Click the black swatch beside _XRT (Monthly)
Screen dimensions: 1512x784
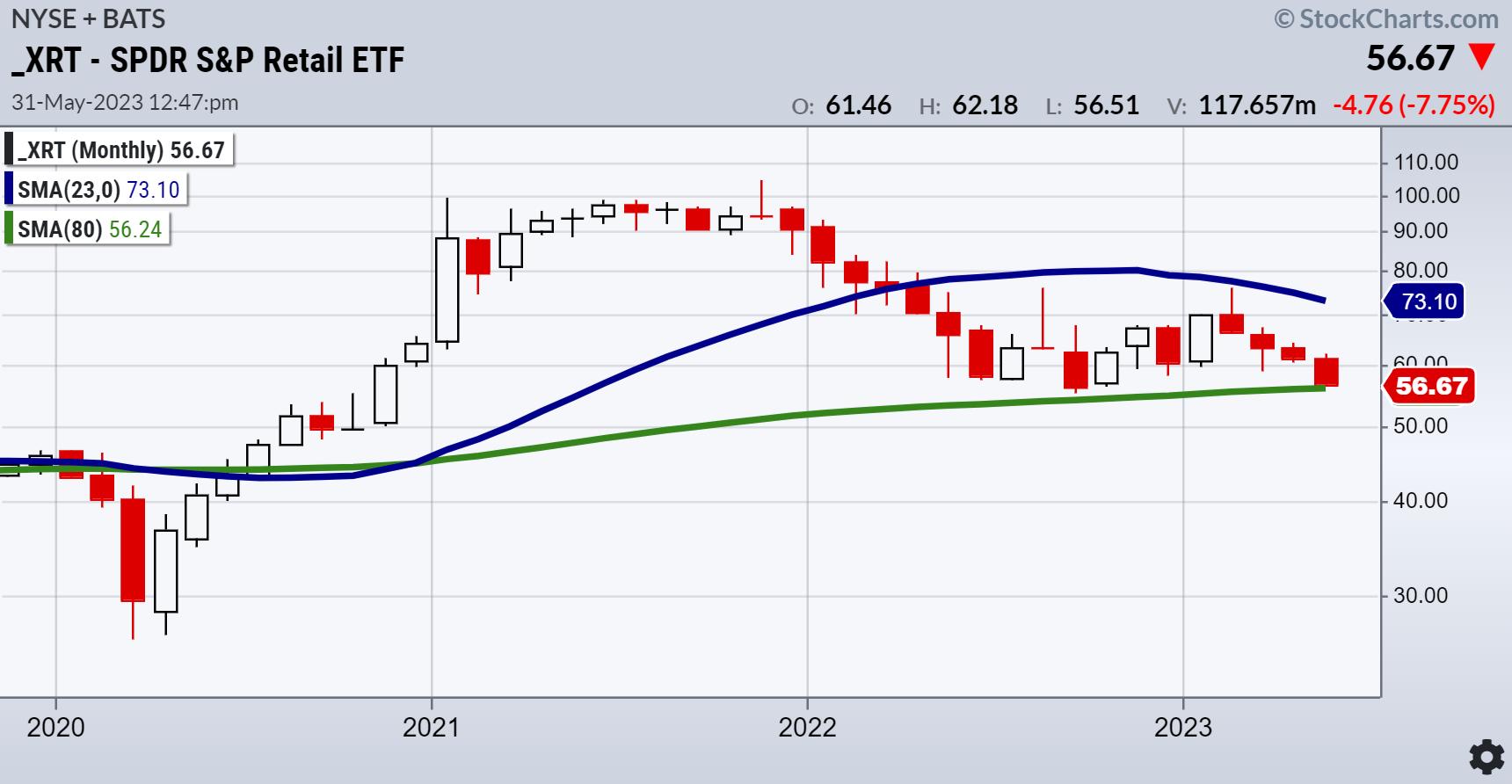click(9, 150)
